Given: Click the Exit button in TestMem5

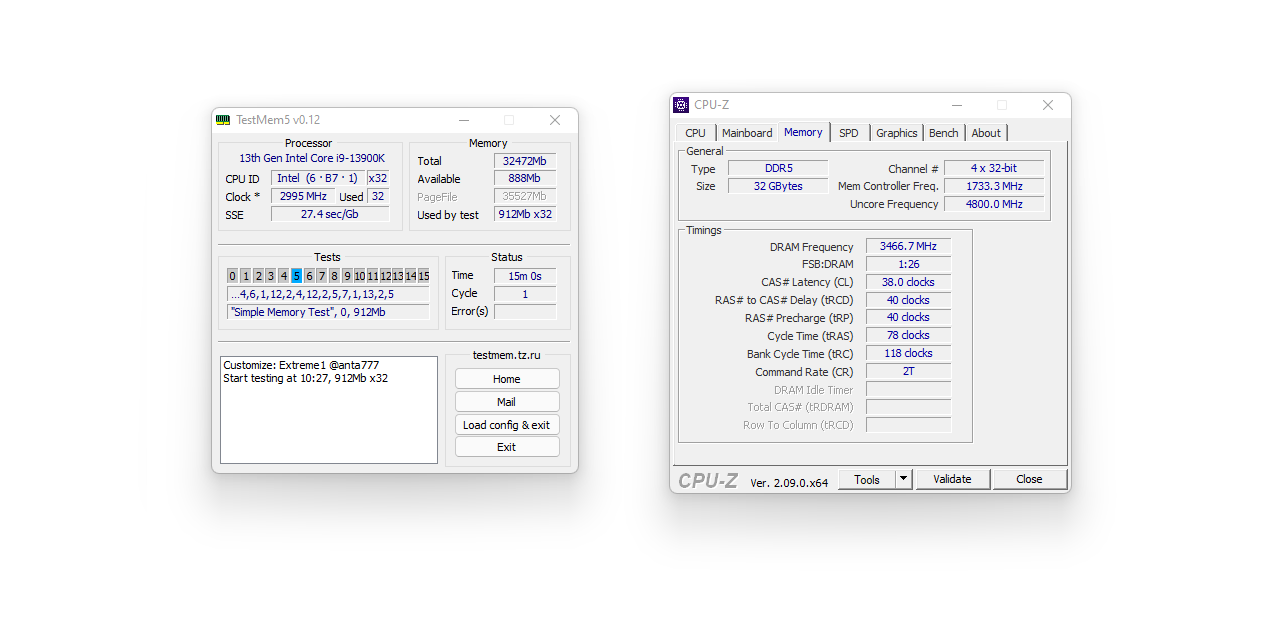Looking at the screenshot, I should 507,447.
